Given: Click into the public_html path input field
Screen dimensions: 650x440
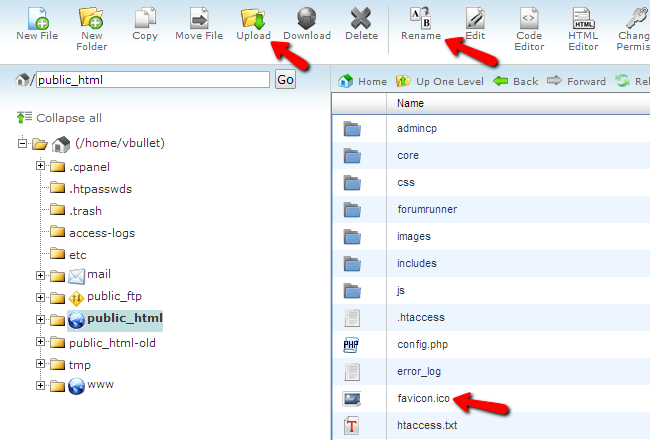Looking at the screenshot, I should tap(152, 80).
